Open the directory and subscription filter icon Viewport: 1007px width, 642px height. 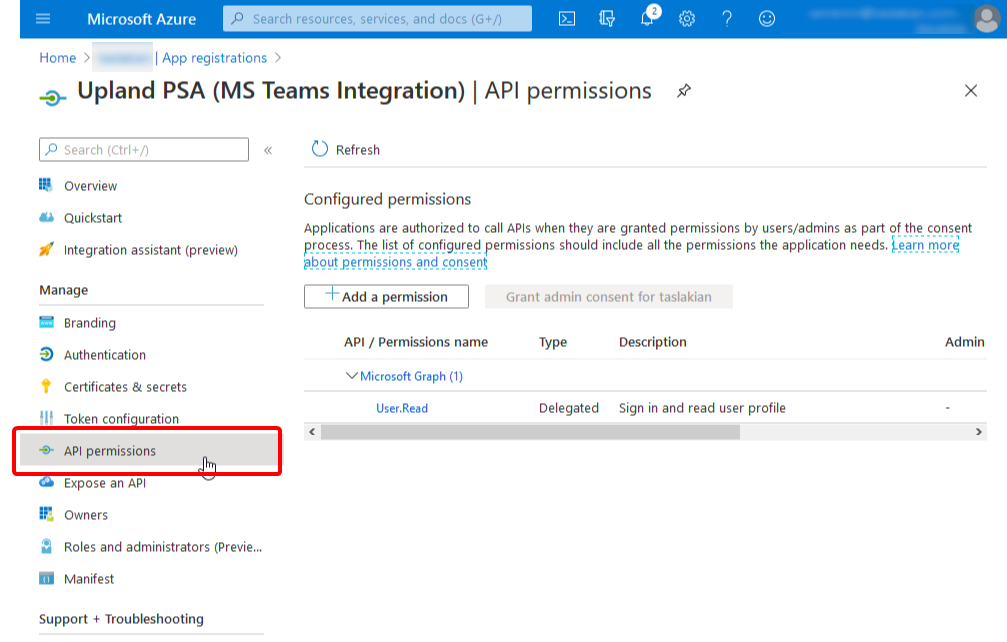606,18
